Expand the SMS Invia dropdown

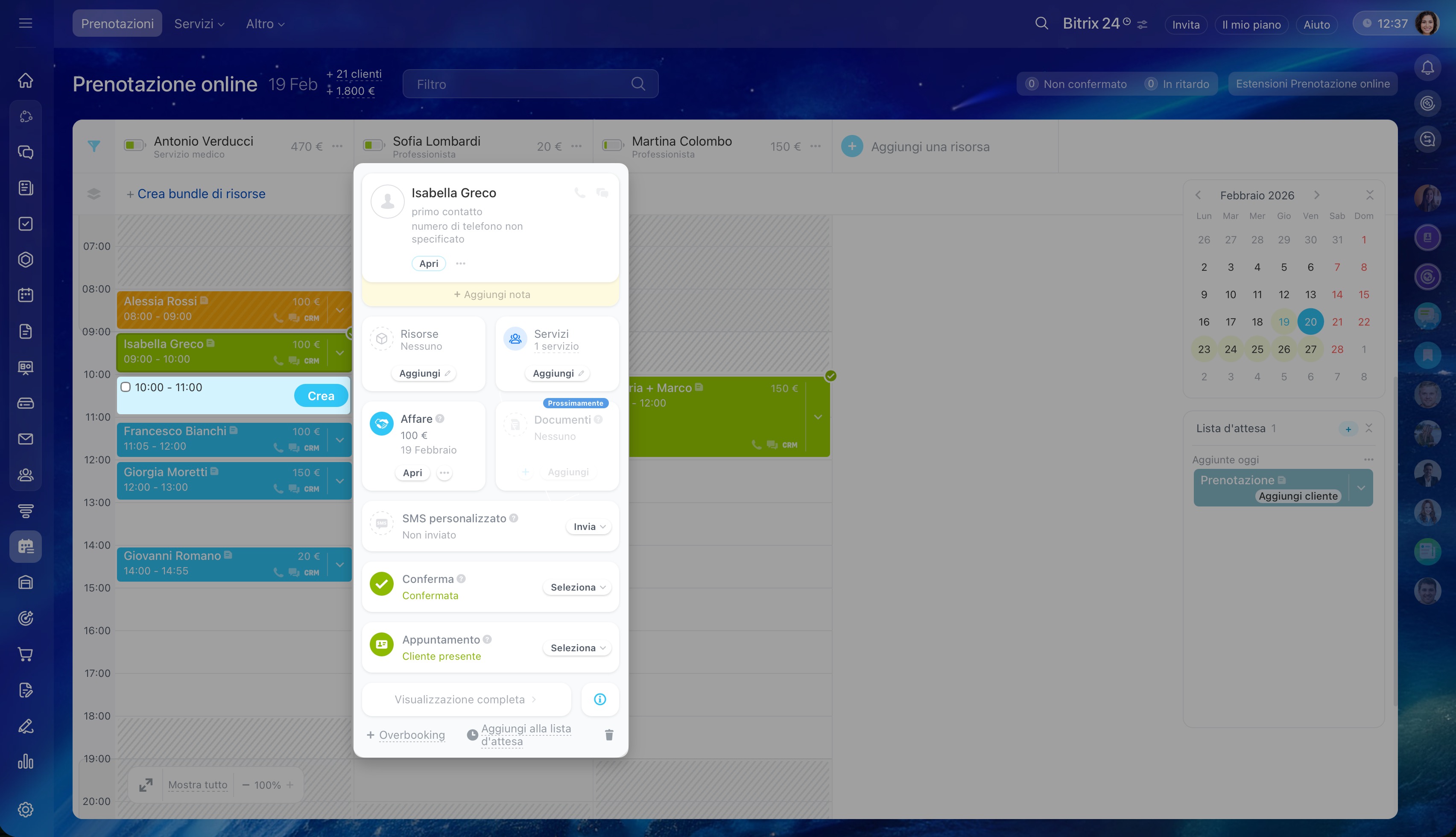588,527
